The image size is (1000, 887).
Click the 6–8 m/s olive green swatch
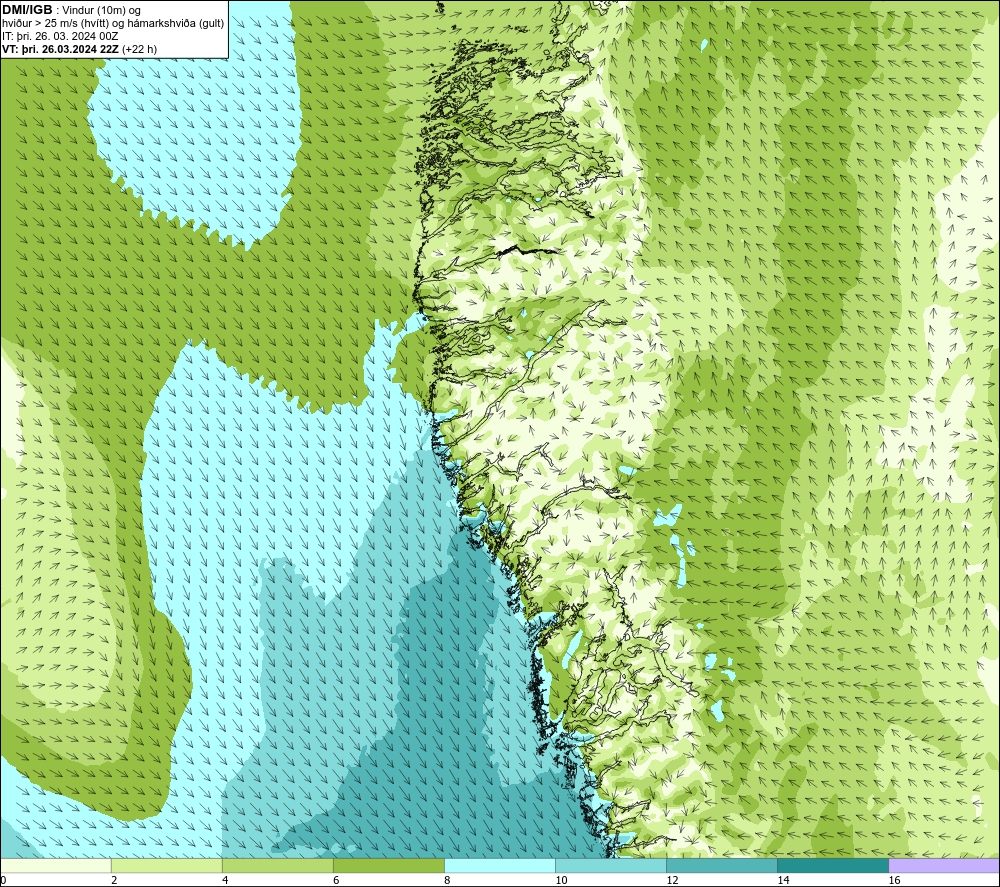[388, 865]
